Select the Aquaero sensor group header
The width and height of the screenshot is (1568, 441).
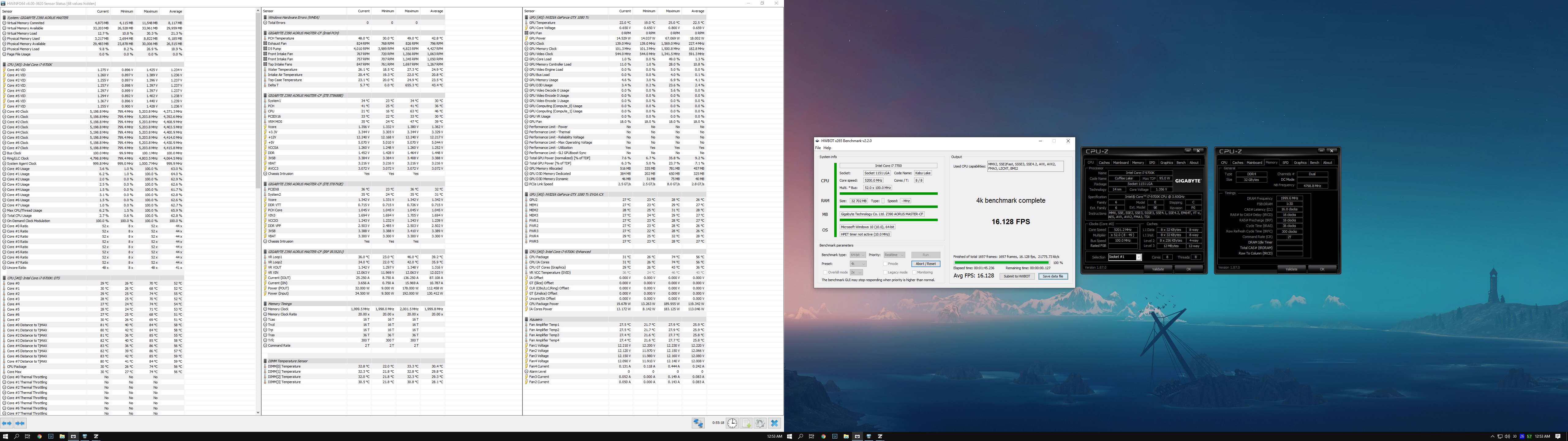click(x=615, y=320)
